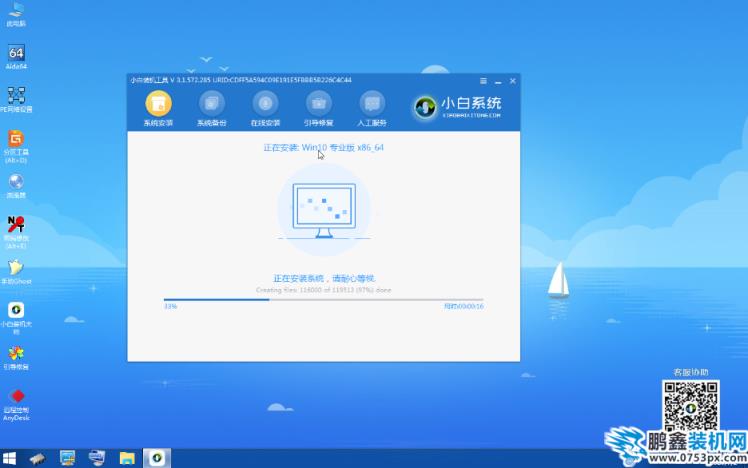The image size is (748, 468).
Task: Click the 33% progress percentage label
Action: [x=170, y=306]
